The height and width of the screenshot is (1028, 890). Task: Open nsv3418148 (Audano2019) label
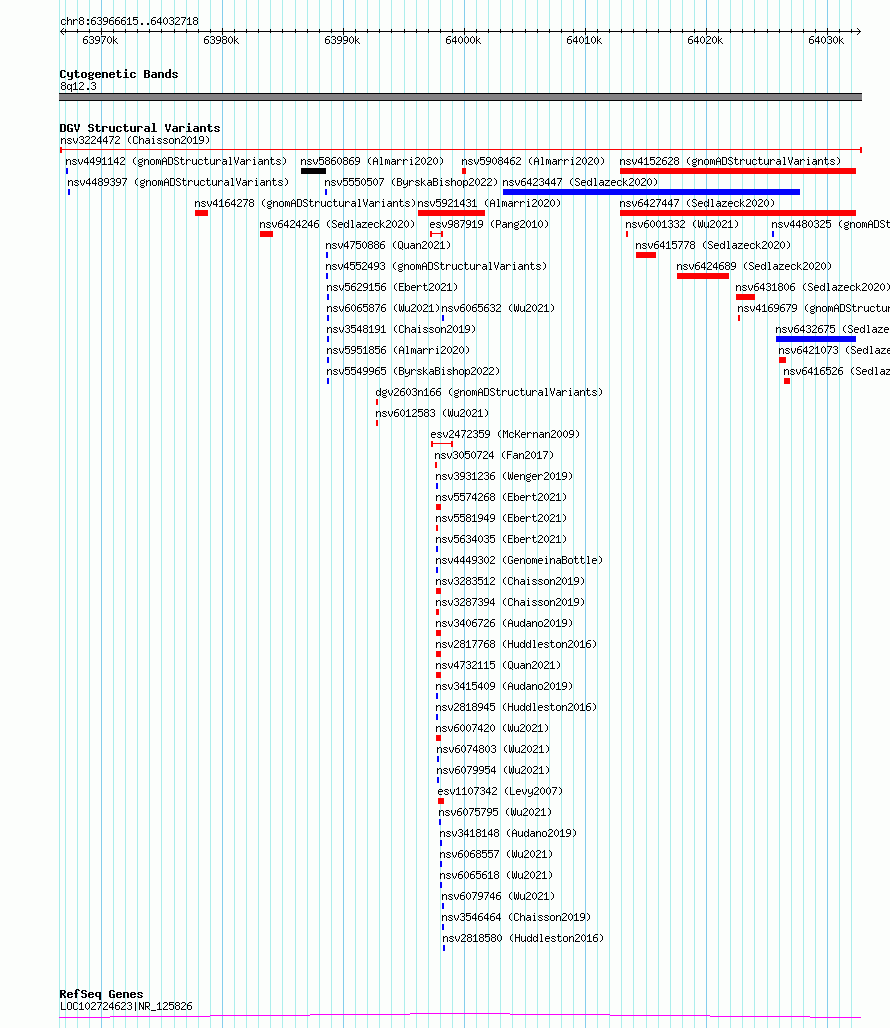508,833
